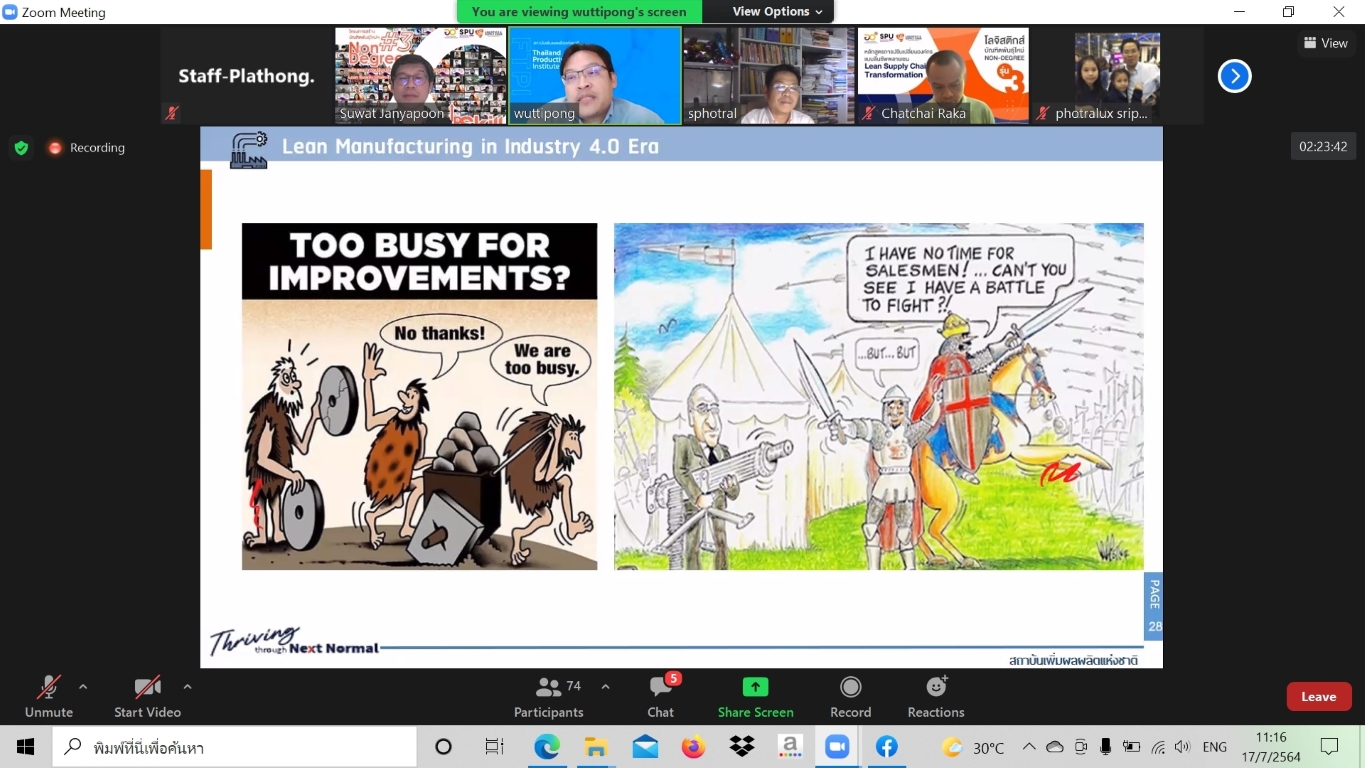The image size is (1365, 768).
Task: Expand participants options arrow
Action: [x=605, y=687]
